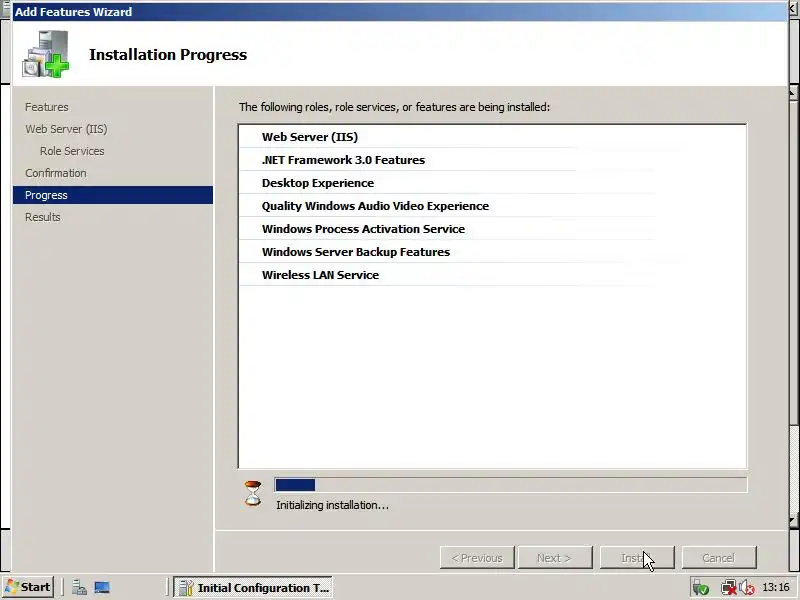The image size is (800, 600).
Task: Click the muted volume tray icon
Action: pos(747,588)
